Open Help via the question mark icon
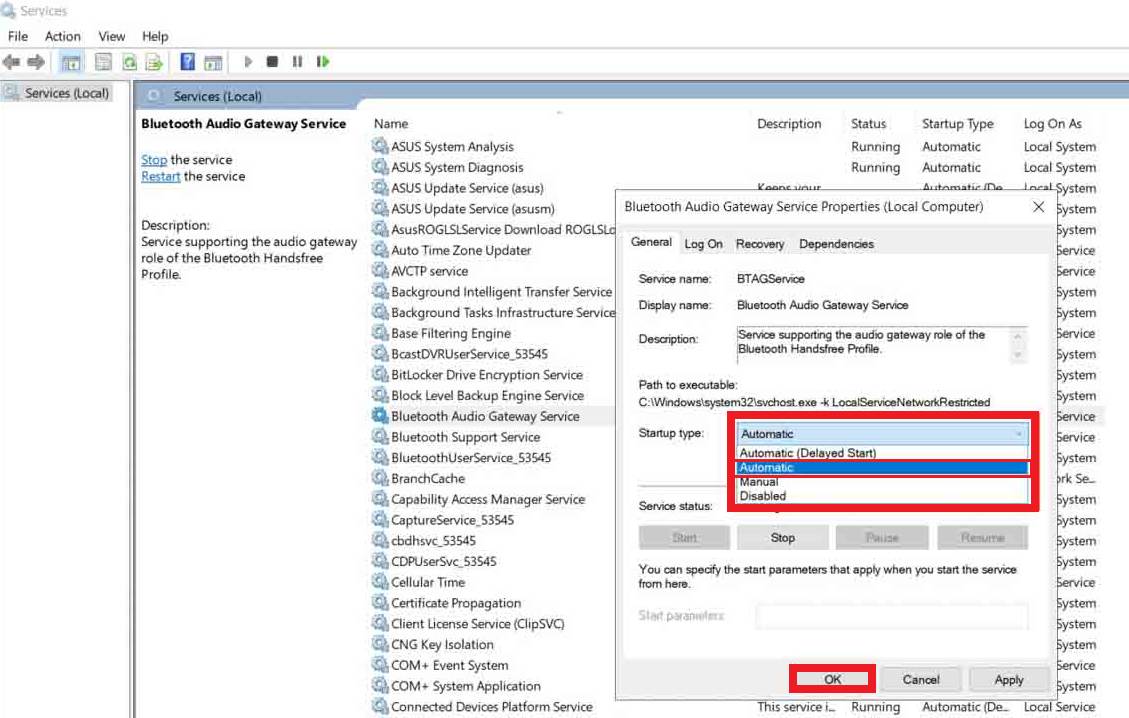The width and height of the screenshot is (1129, 718). tap(187, 62)
